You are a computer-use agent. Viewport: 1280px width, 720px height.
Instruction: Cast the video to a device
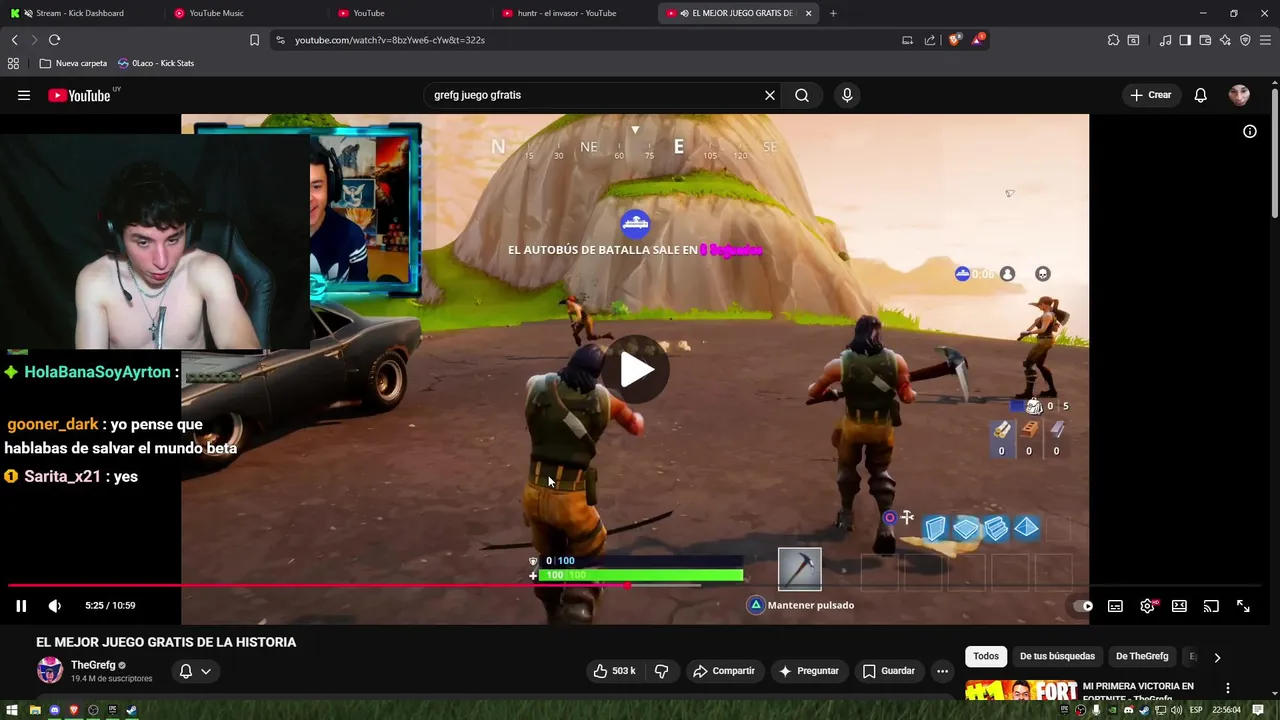point(1211,605)
